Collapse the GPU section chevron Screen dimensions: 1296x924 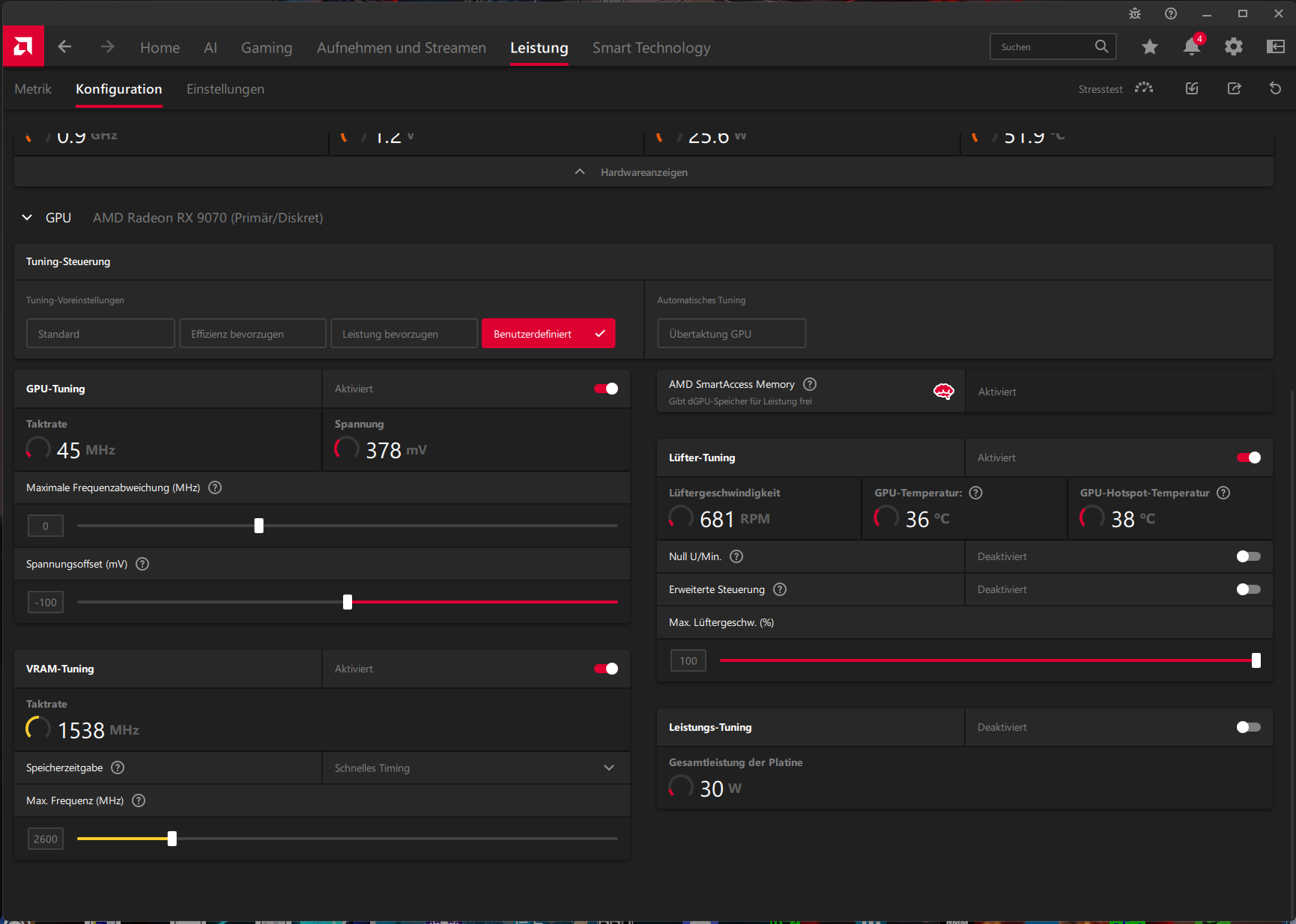(27, 217)
